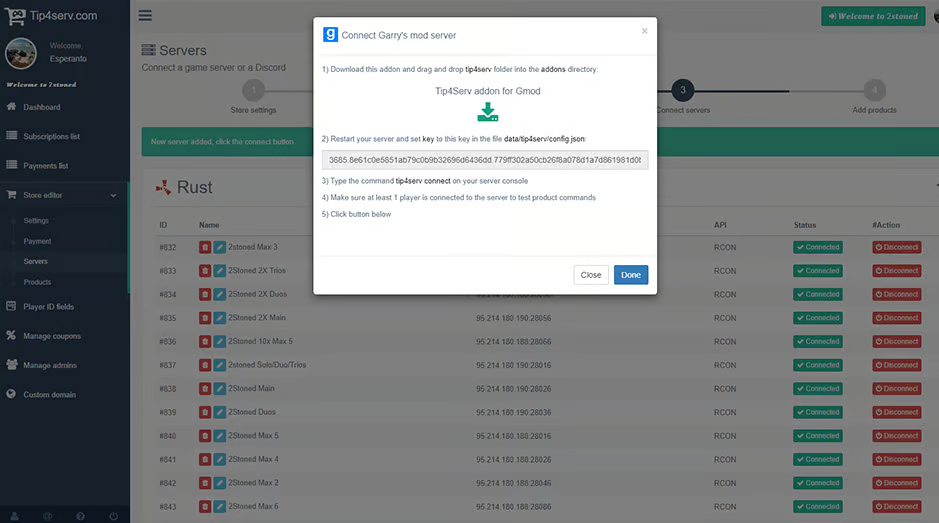Image resolution: width=939 pixels, height=523 pixels.
Task: Open Manage admins page
Action: (x=50, y=365)
